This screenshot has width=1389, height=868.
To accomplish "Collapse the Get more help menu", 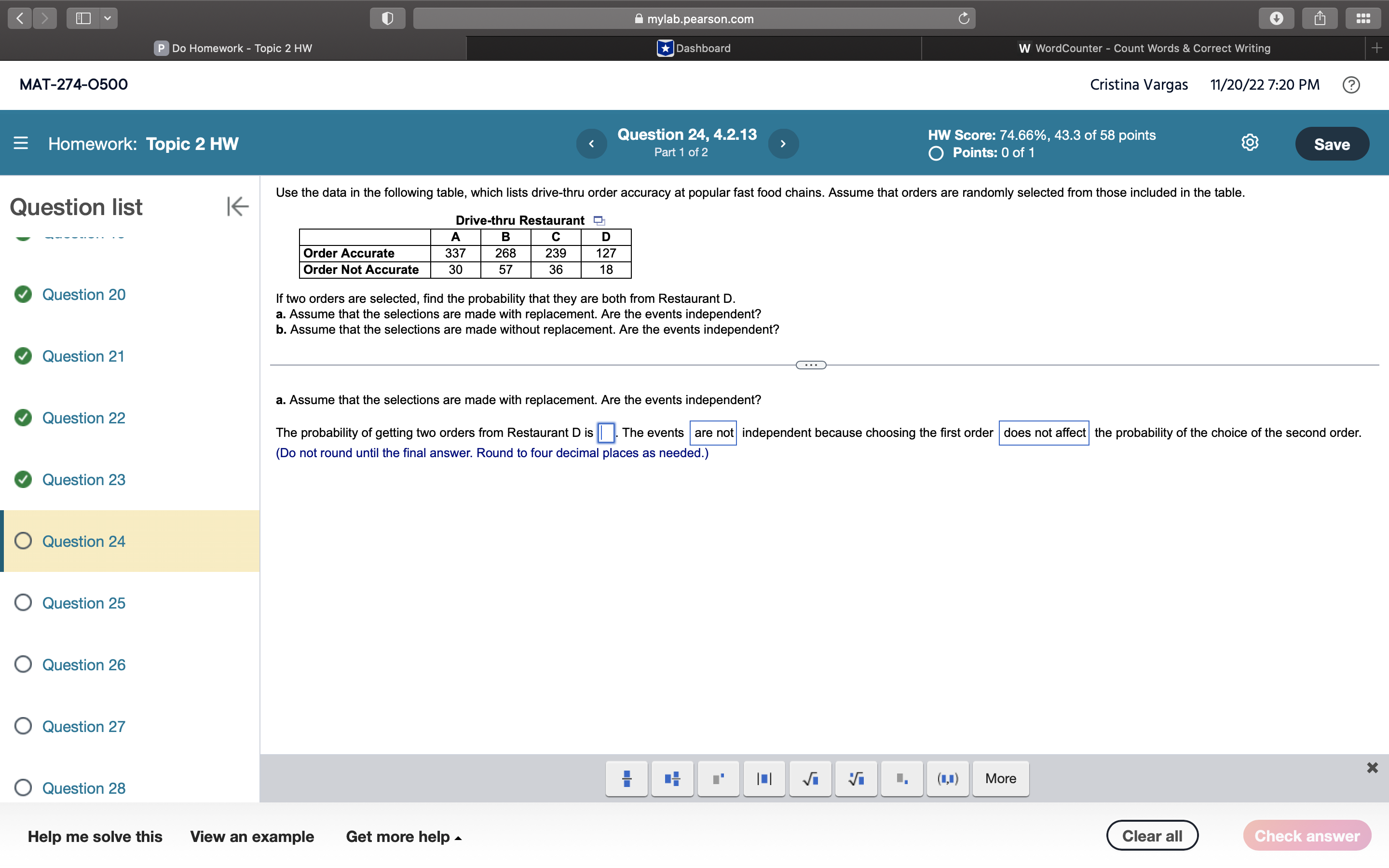I will (457, 838).
